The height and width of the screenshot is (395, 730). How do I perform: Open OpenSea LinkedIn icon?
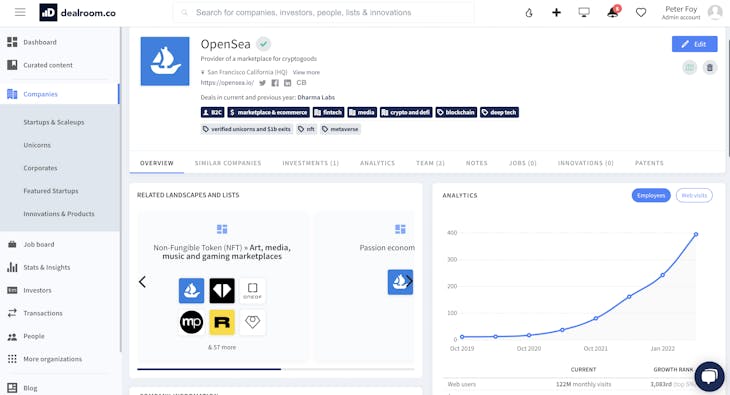(288, 83)
